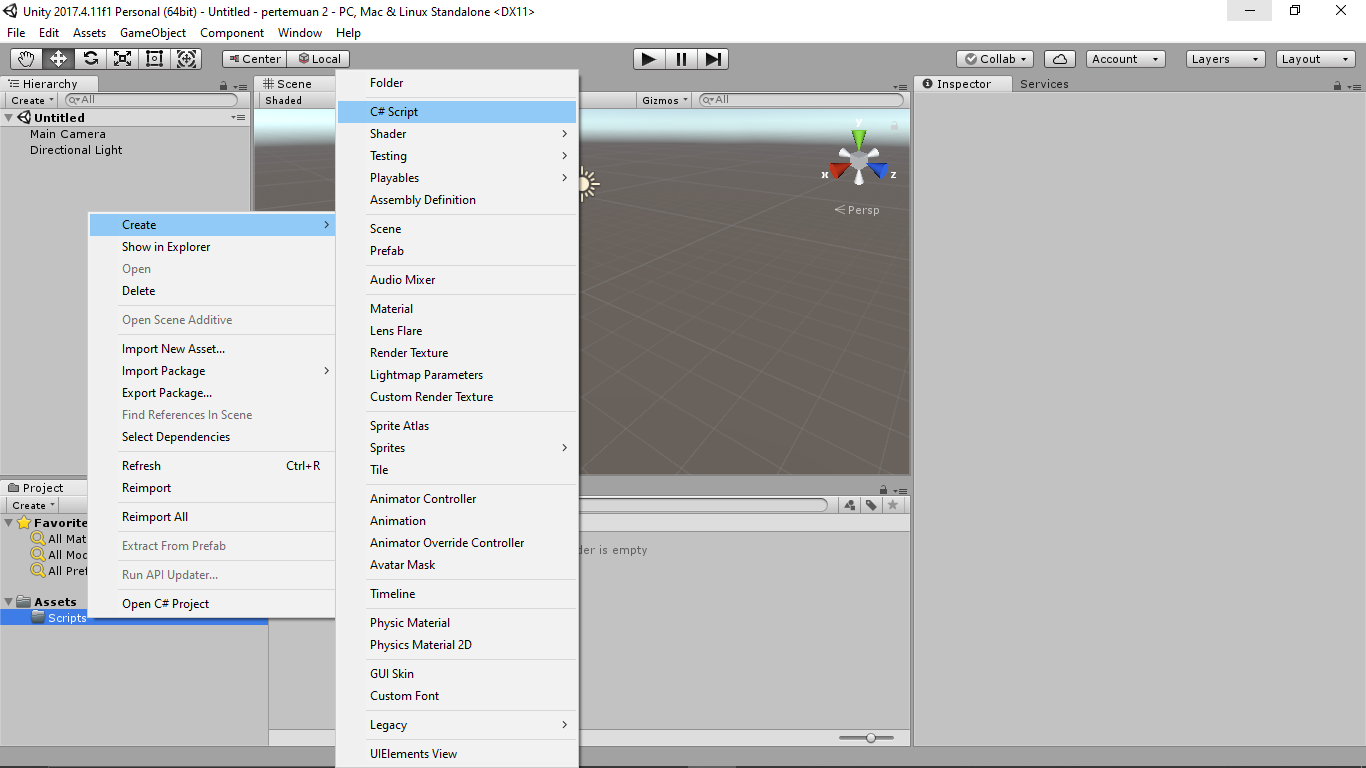Viewport: 1366px width, 768px height.
Task: Collapse the Favorites tree
Action: click(9, 523)
